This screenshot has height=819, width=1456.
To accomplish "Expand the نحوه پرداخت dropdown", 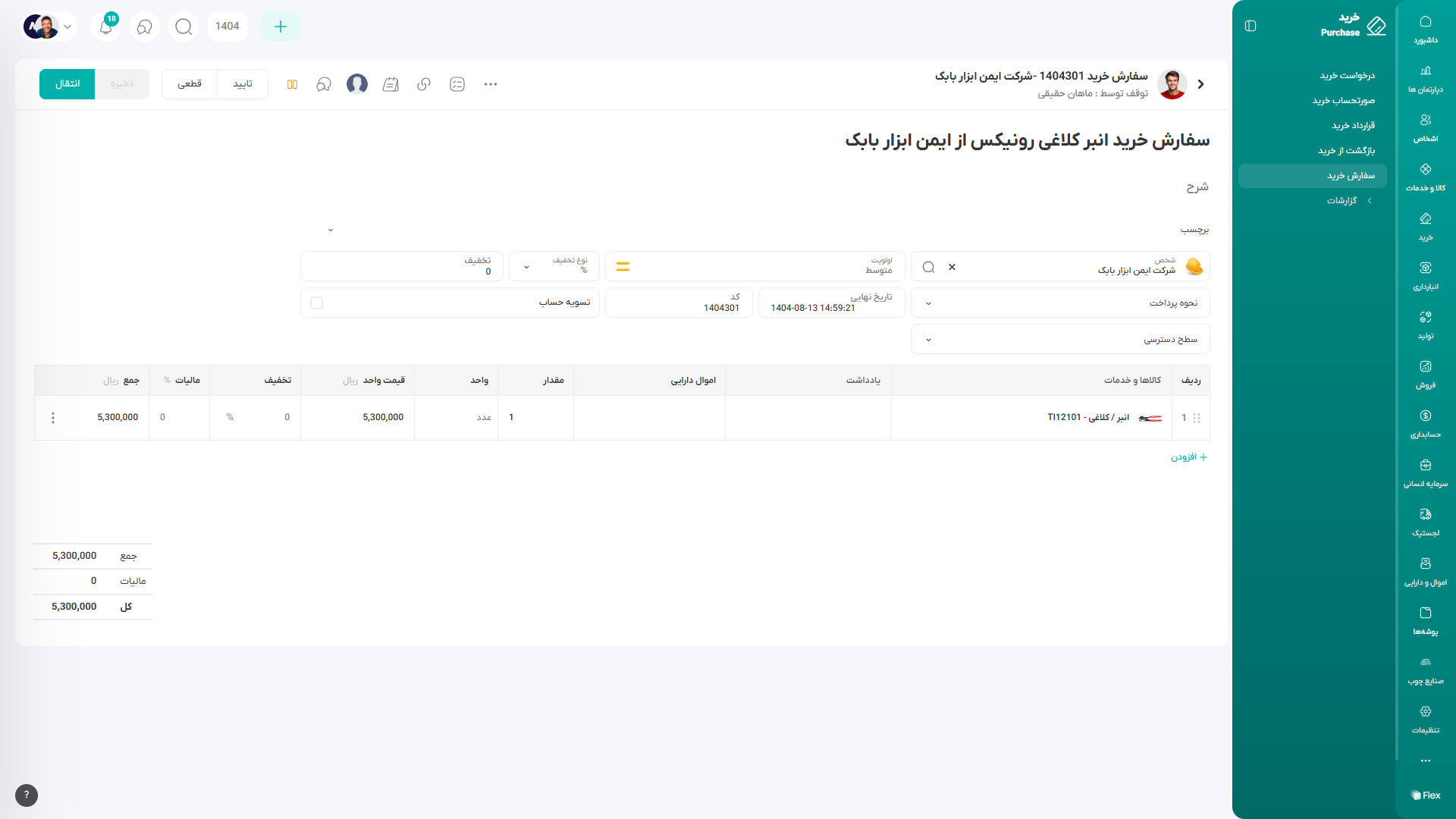I will pyautogui.click(x=1059, y=303).
